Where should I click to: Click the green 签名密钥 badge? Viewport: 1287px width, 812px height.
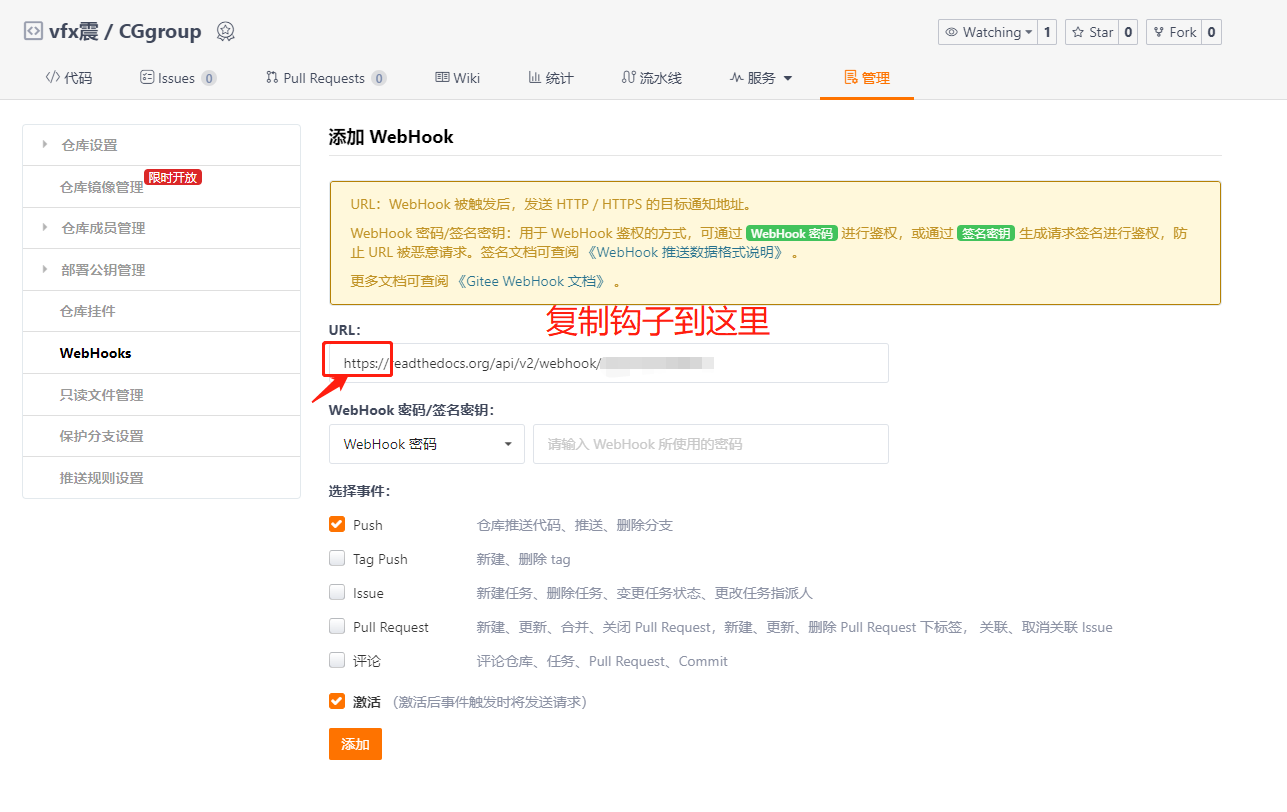(x=986, y=233)
